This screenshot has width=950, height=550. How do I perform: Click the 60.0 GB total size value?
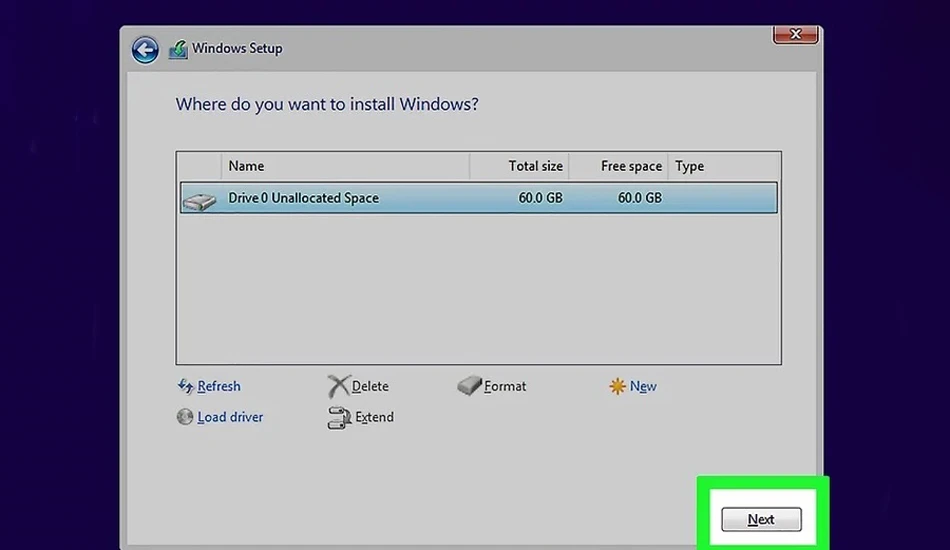pyautogui.click(x=540, y=198)
